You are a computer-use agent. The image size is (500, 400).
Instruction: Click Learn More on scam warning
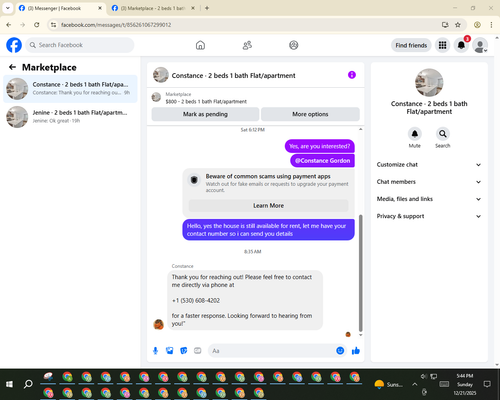269,206
